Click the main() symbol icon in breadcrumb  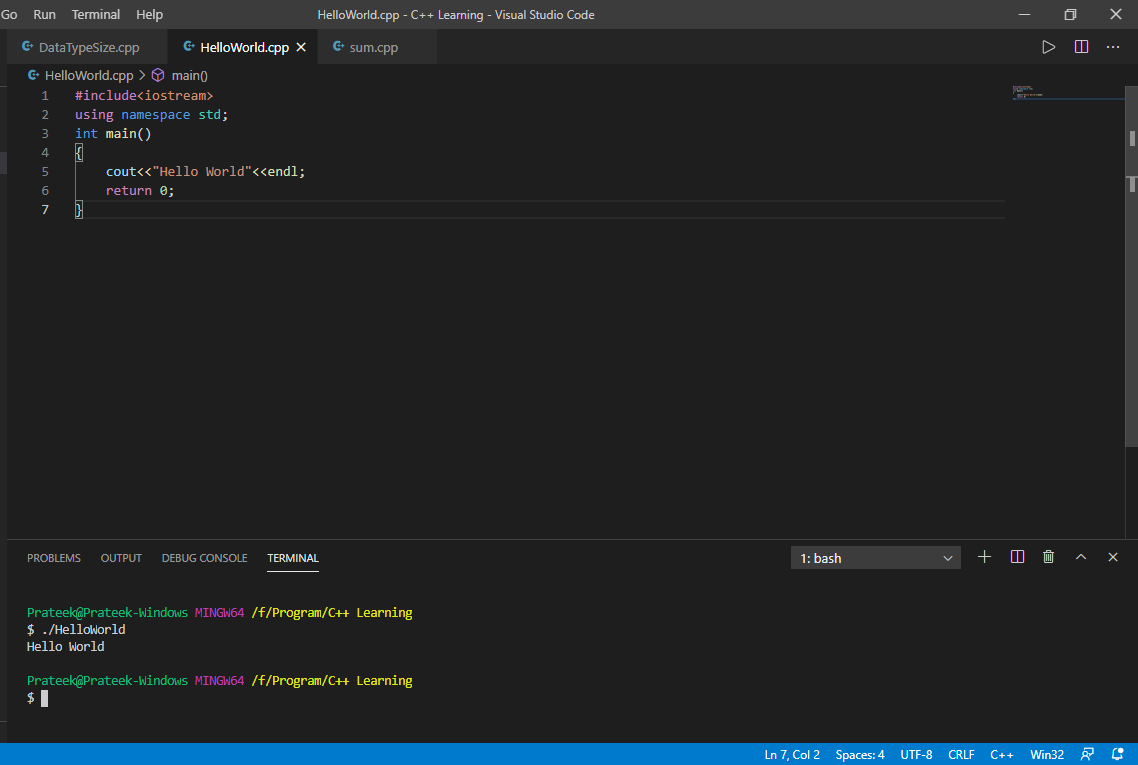[157, 75]
